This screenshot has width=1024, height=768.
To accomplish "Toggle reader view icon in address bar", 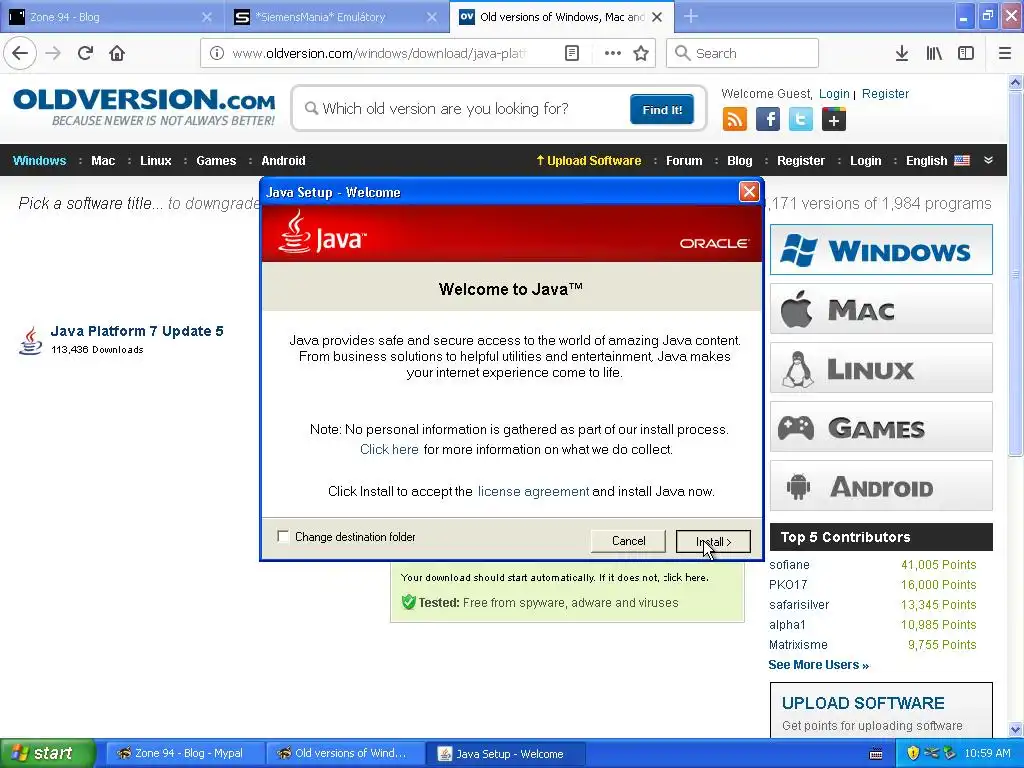I will tap(571, 53).
